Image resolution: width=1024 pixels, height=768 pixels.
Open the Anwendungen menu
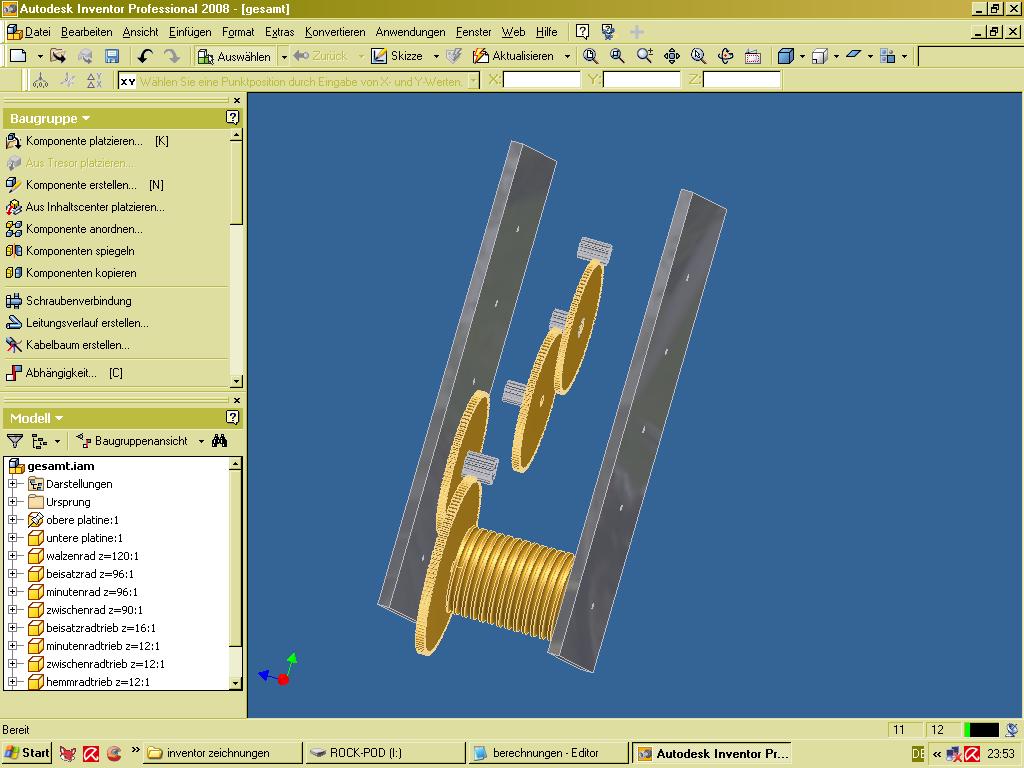pyautogui.click(x=410, y=32)
